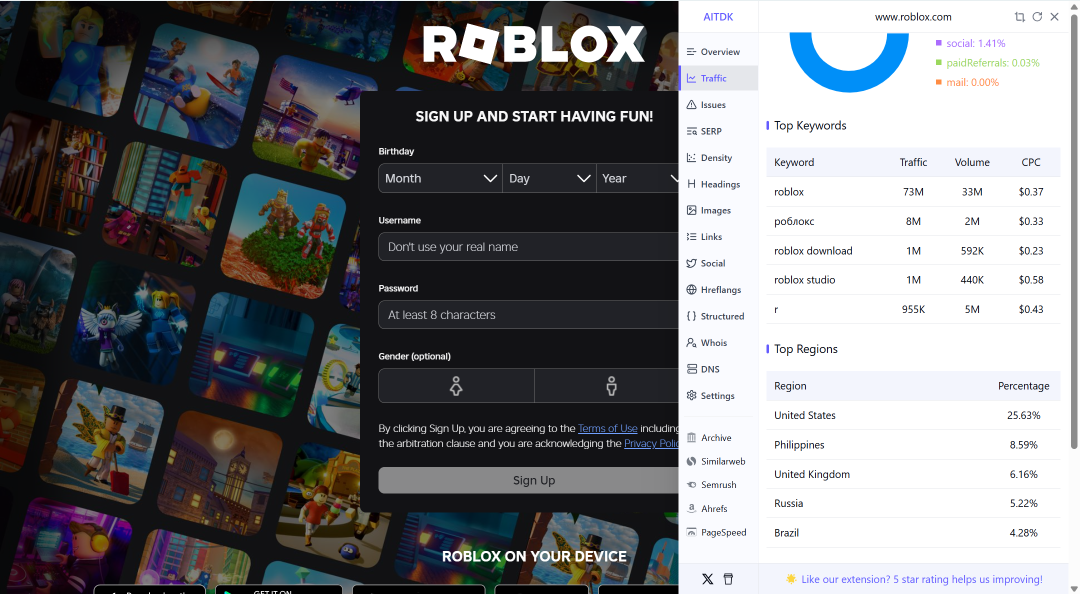Open the Year birthday dropdown

click(x=637, y=178)
